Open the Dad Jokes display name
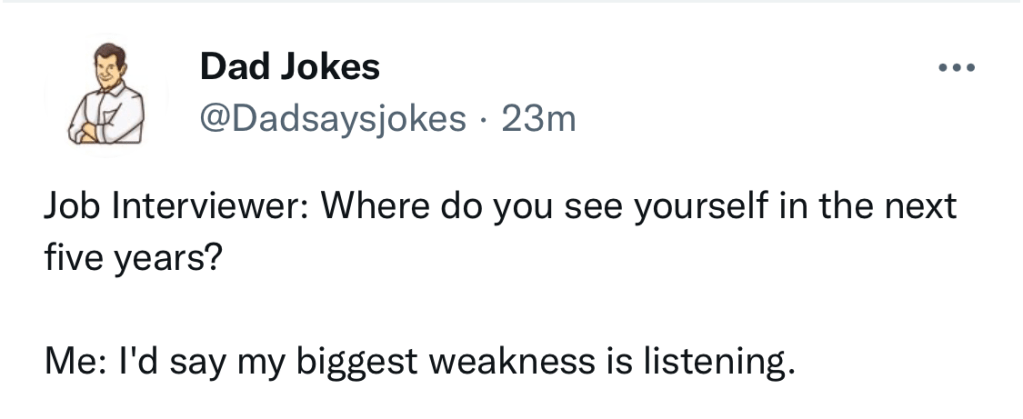 pos(290,67)
